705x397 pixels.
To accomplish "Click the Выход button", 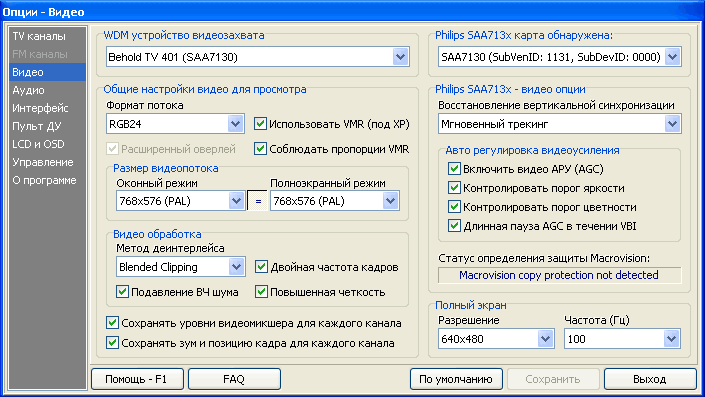I will pos(650,379).
